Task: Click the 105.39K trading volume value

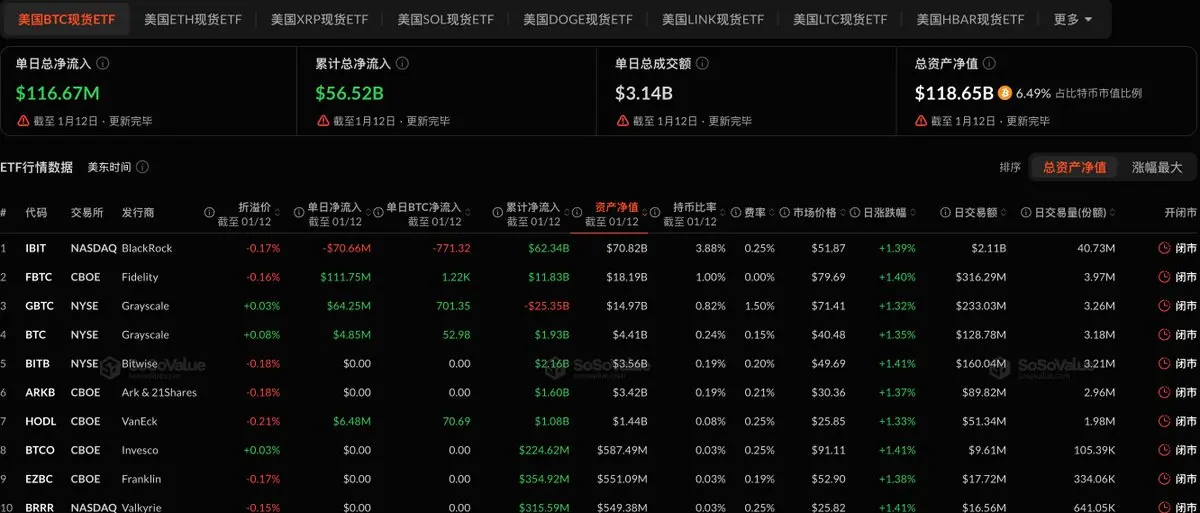Action: tap(1093, 451)
